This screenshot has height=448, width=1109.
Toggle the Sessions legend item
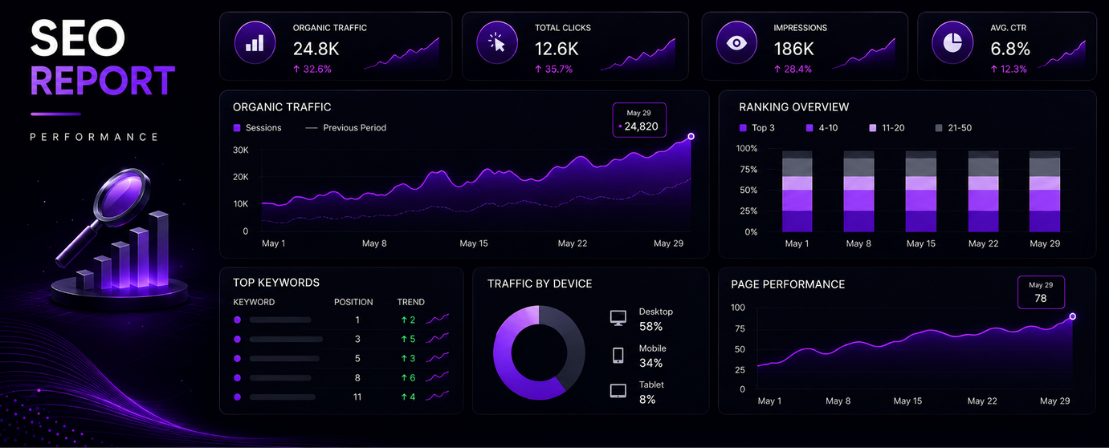point(257,128)
